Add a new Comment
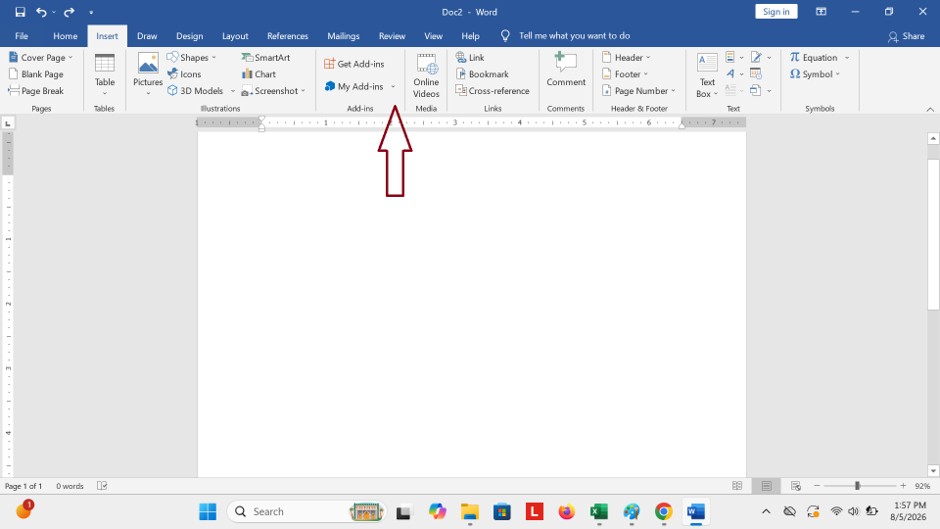 coord(565,70)
